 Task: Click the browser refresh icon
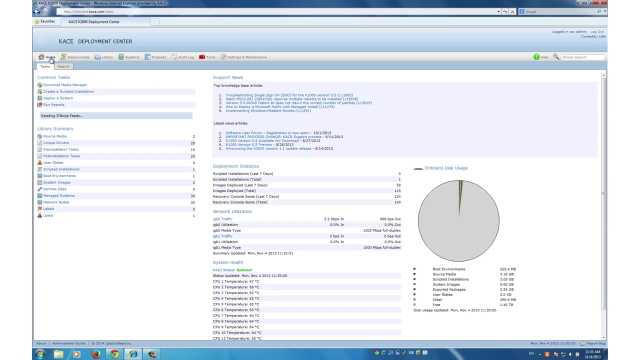click(x=505, y=11)
